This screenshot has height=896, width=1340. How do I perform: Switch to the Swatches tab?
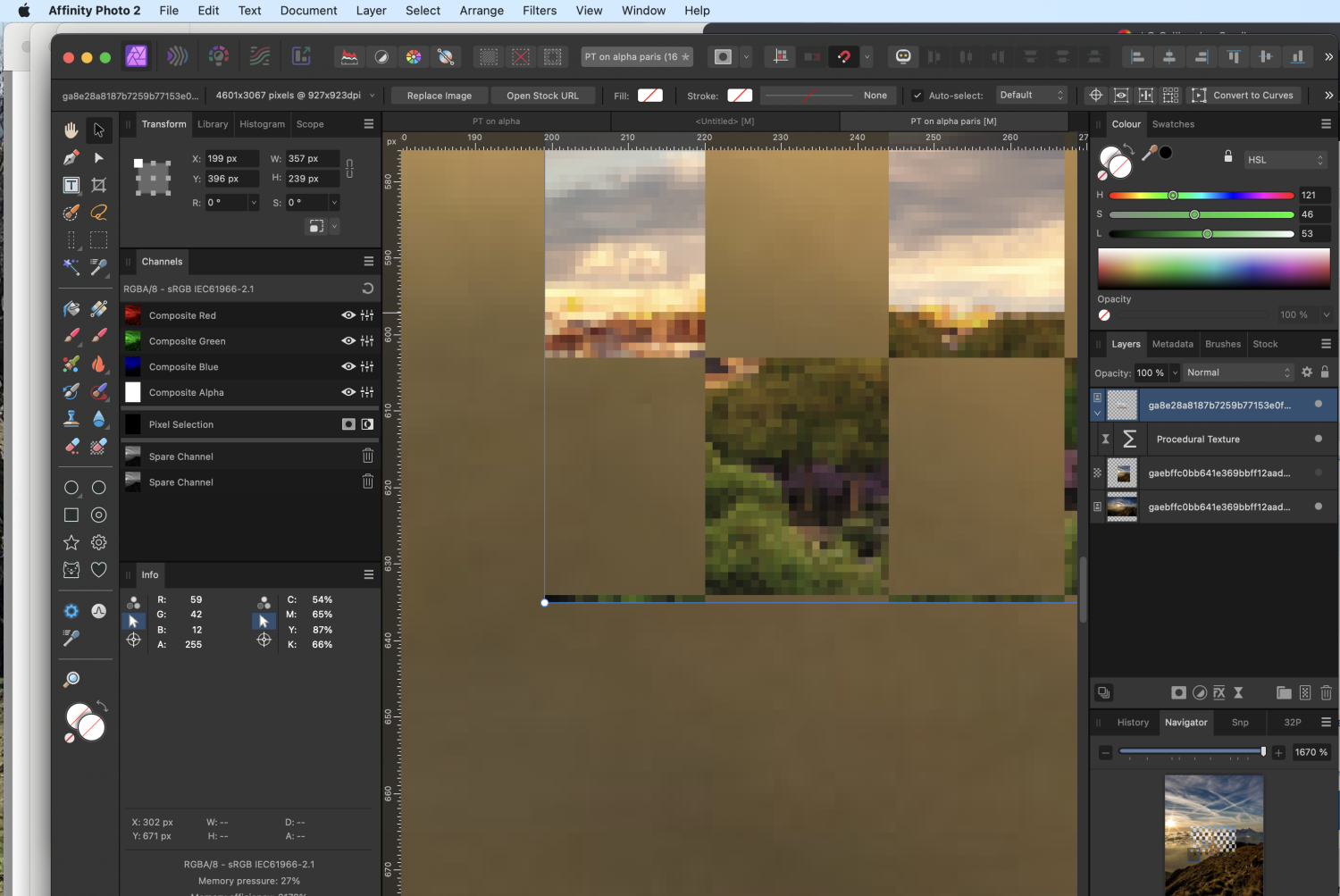[1173, 124]
